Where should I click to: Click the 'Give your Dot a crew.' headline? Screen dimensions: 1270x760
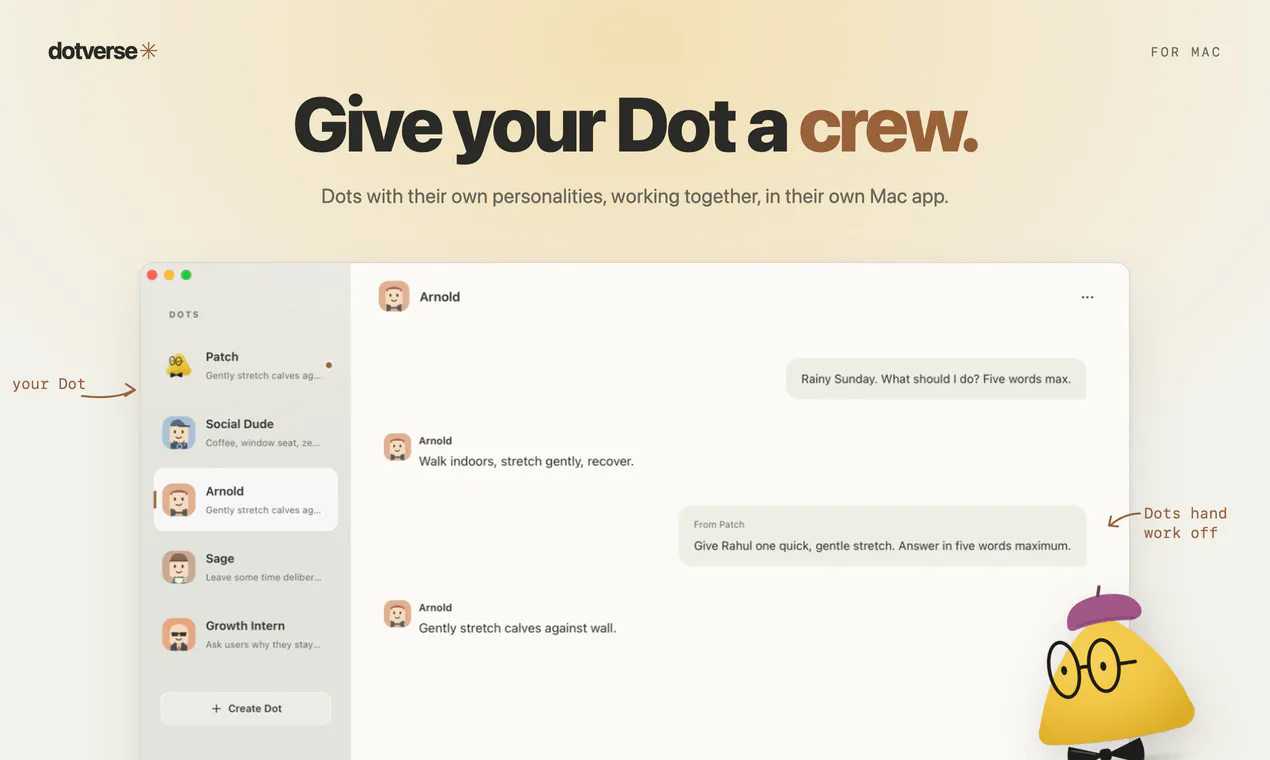click(x=635, y=126)
